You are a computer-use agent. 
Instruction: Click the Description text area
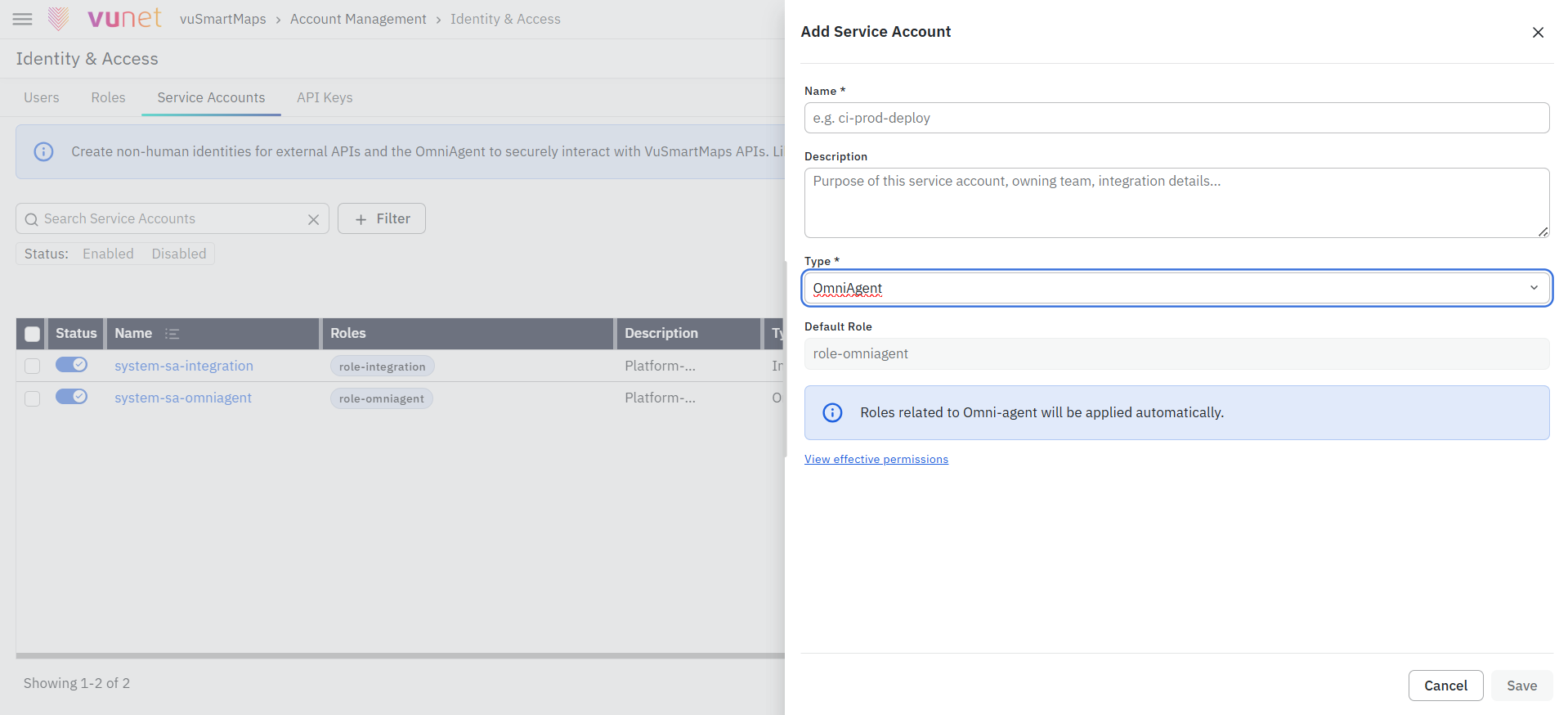(x=1176, y=203)
